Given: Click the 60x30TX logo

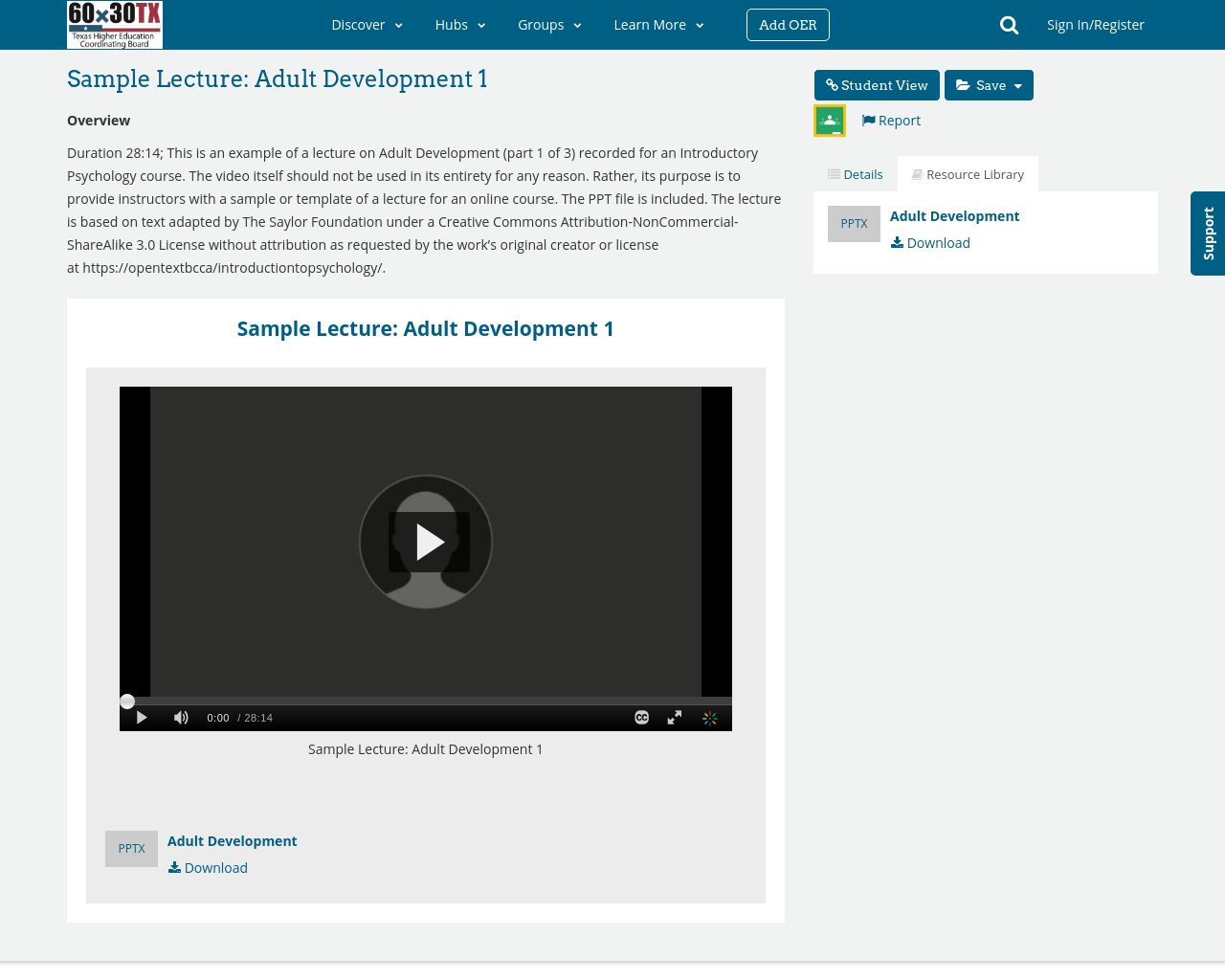Looking at the screenshot, I should point(115,25).
